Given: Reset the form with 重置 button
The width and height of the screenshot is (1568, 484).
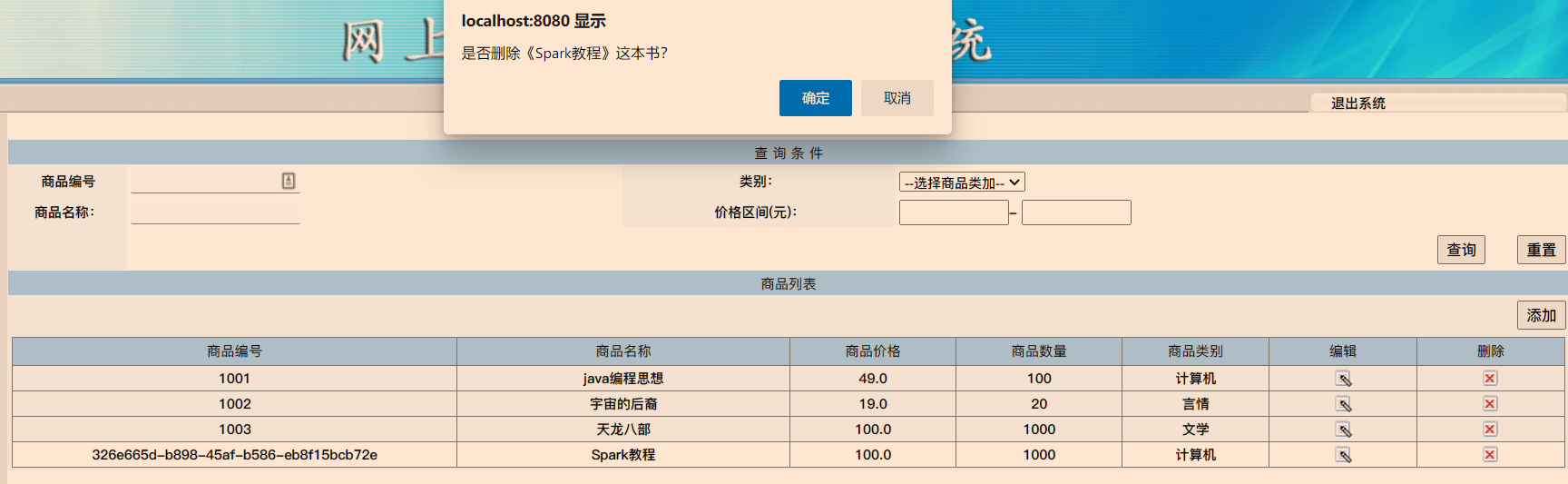Looking at the screenshot, I should (x=1541, y=250).
